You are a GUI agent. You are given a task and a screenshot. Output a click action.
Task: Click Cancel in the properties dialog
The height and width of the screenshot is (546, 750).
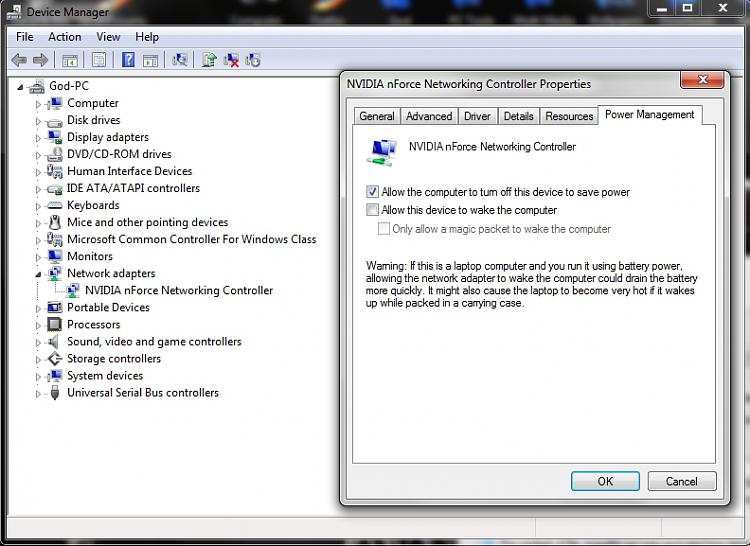coord(682,481)
